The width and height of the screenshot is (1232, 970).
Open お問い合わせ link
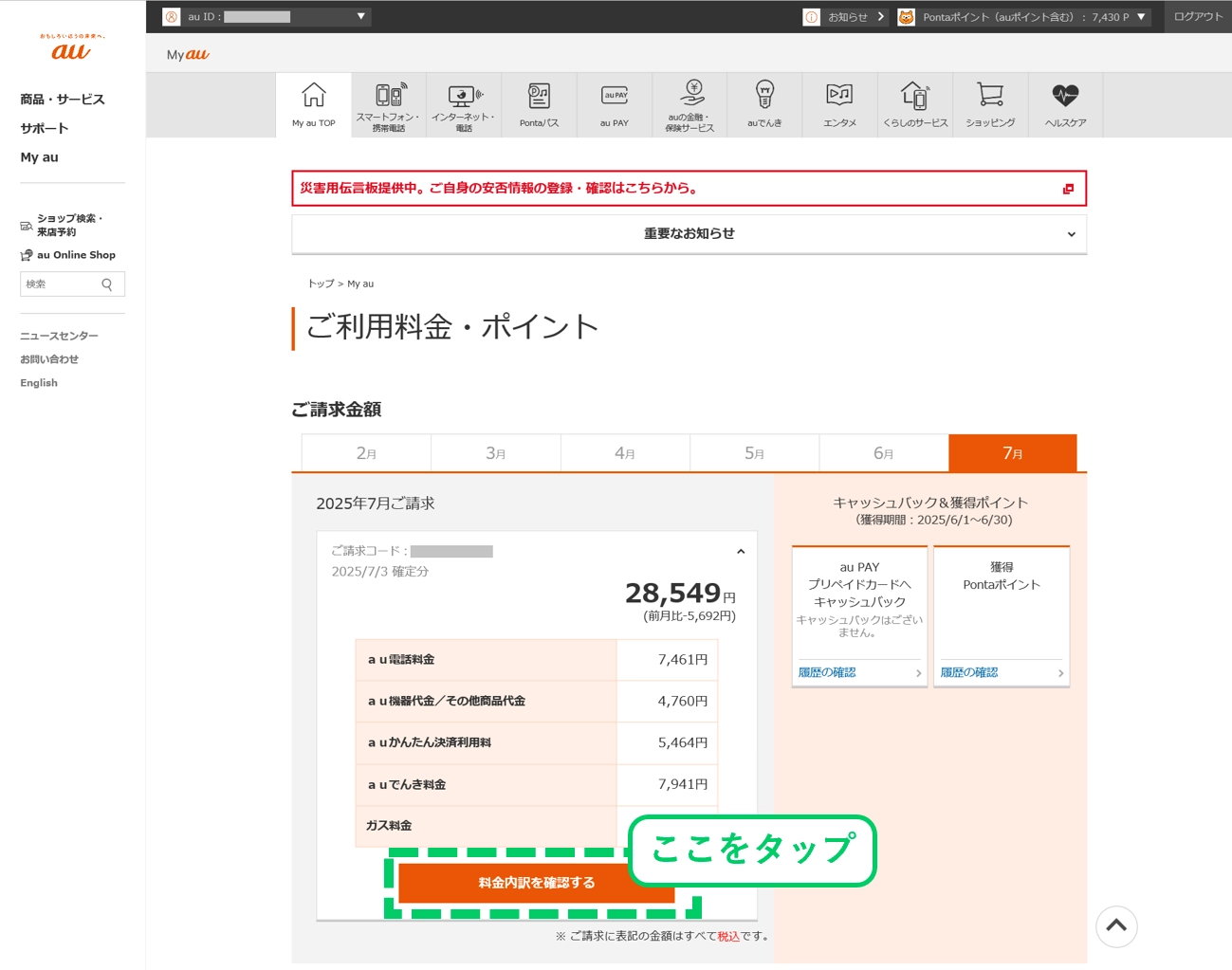[49, 359]
